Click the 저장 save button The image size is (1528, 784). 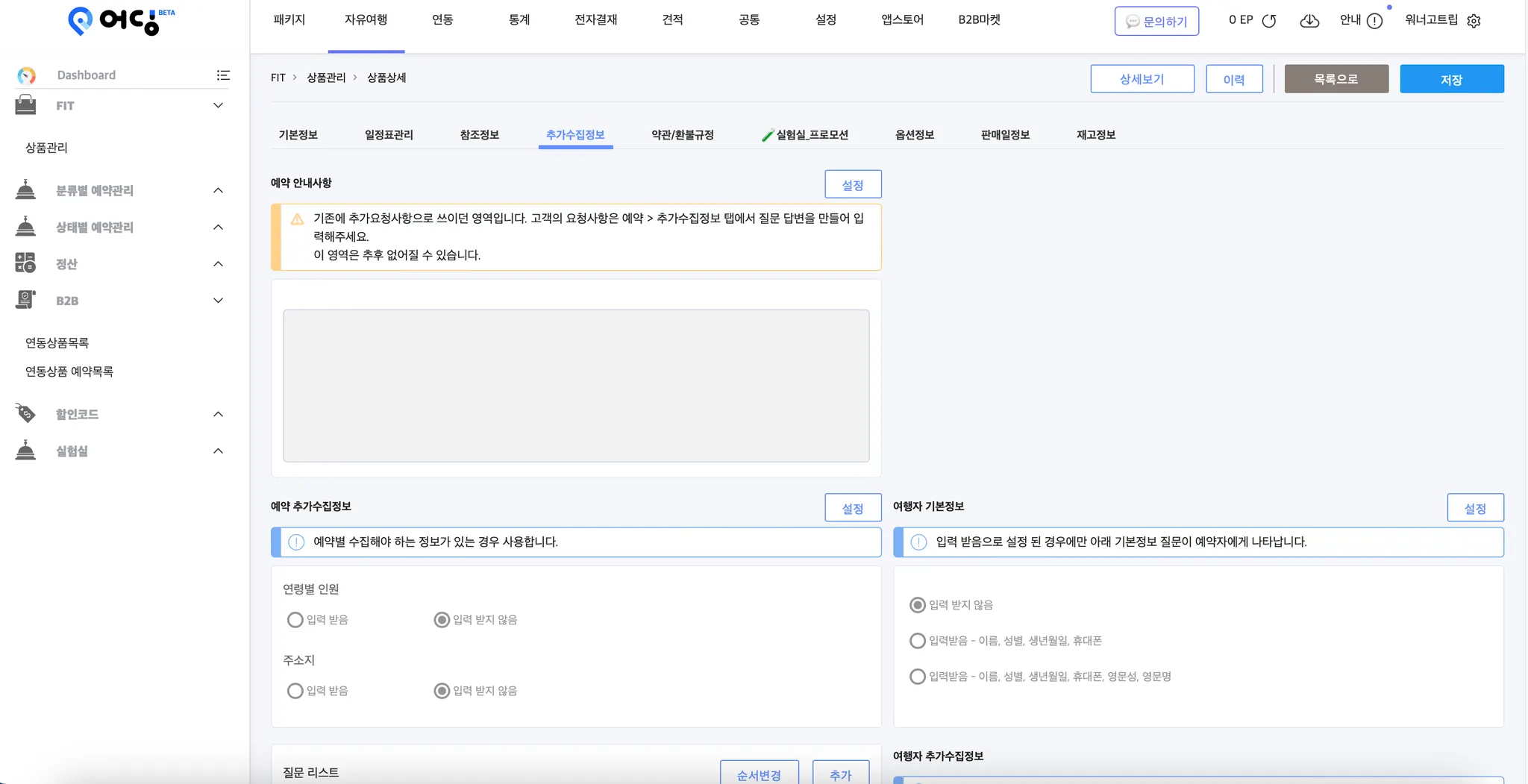coord(1452,79)
